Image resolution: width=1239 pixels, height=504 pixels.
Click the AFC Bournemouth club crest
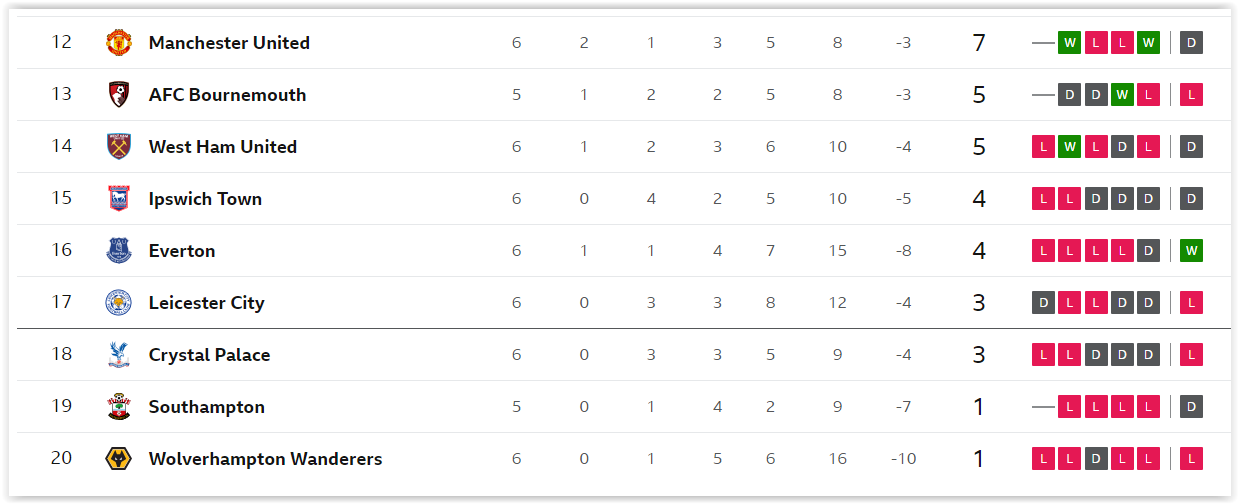119,95
